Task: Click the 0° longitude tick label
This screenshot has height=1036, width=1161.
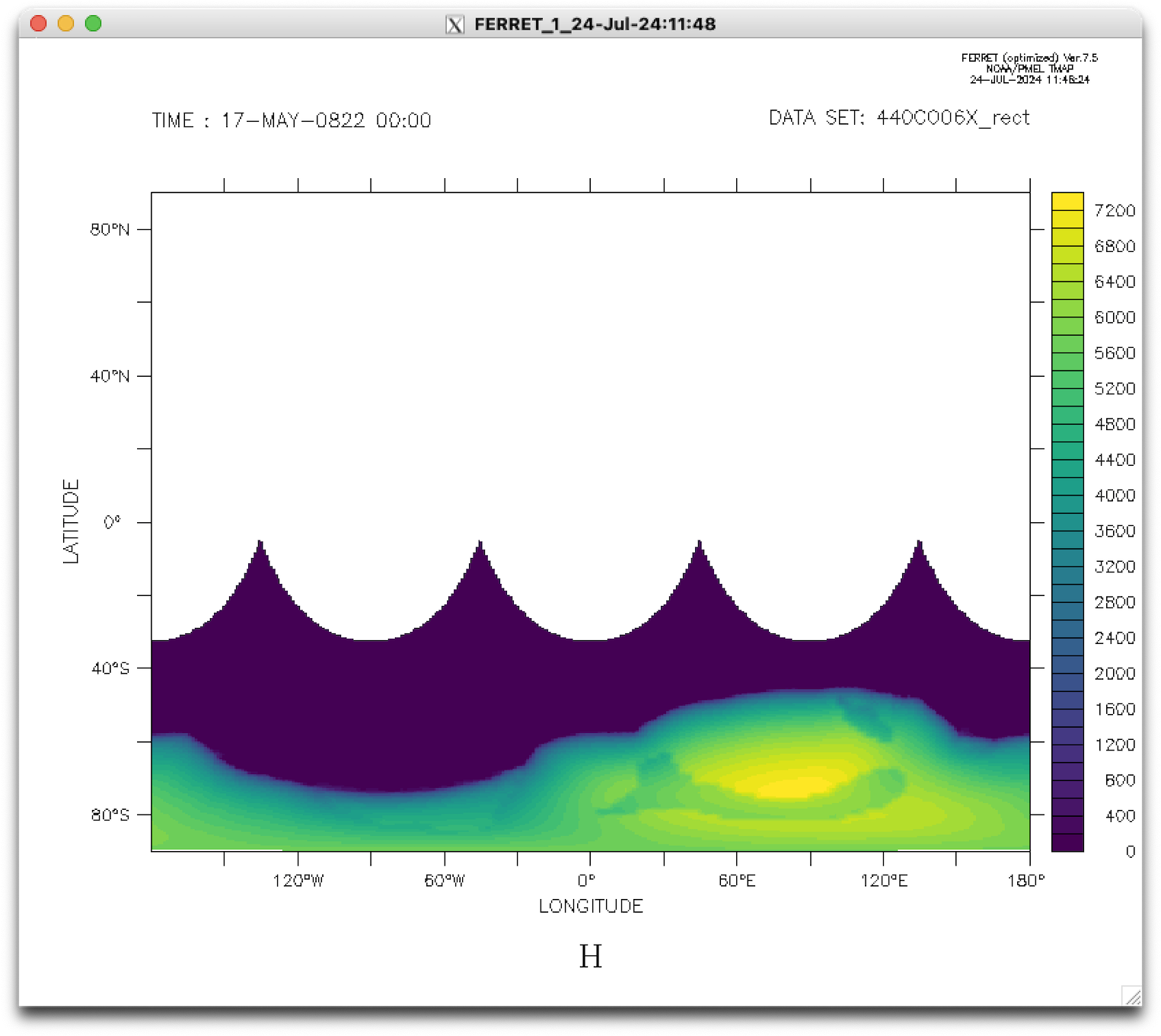Action: click(586, 881)
